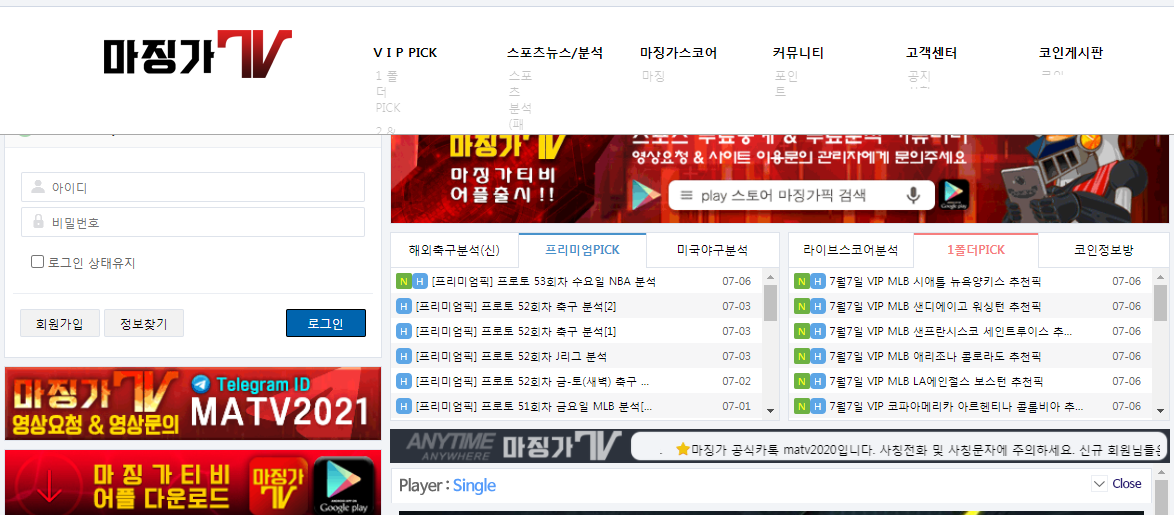Open the 마징가스코어 menu

pos(679,53)
